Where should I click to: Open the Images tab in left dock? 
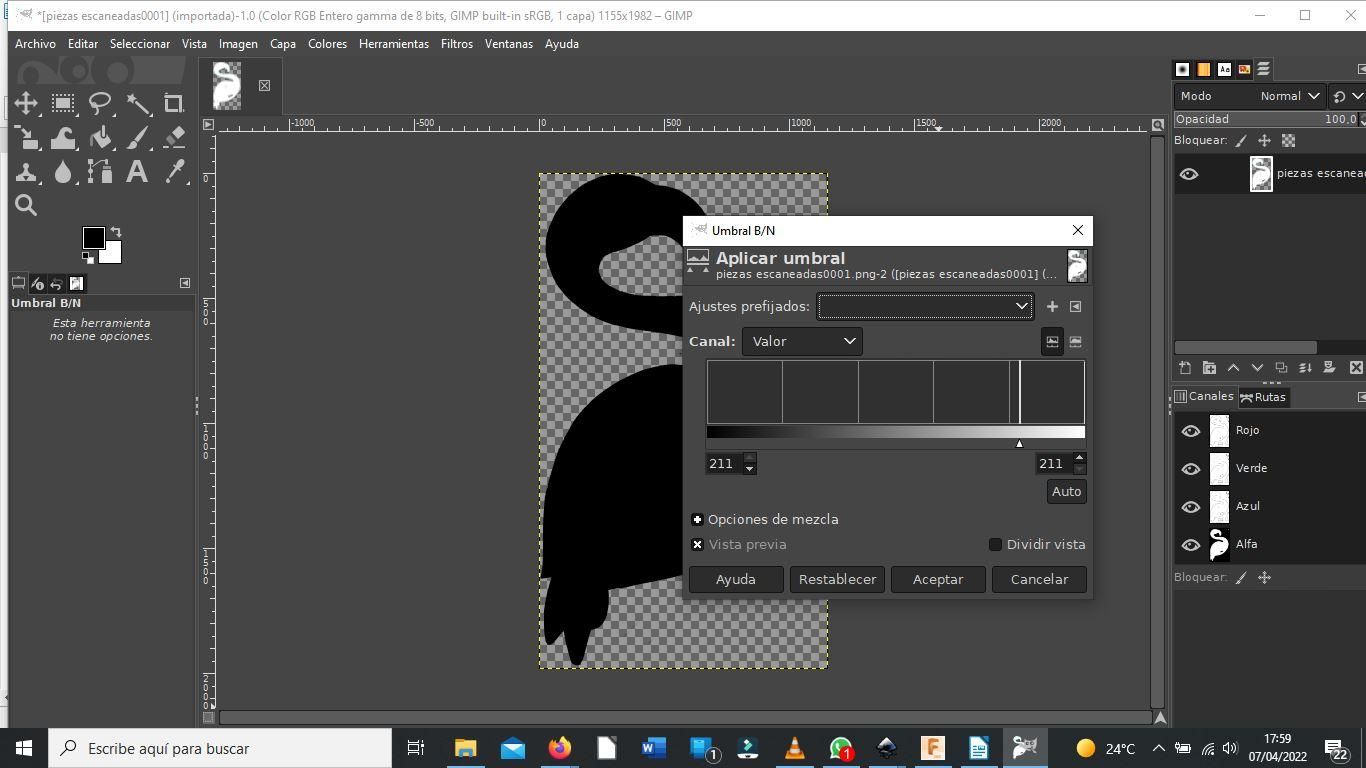click(x=76, y=283)
